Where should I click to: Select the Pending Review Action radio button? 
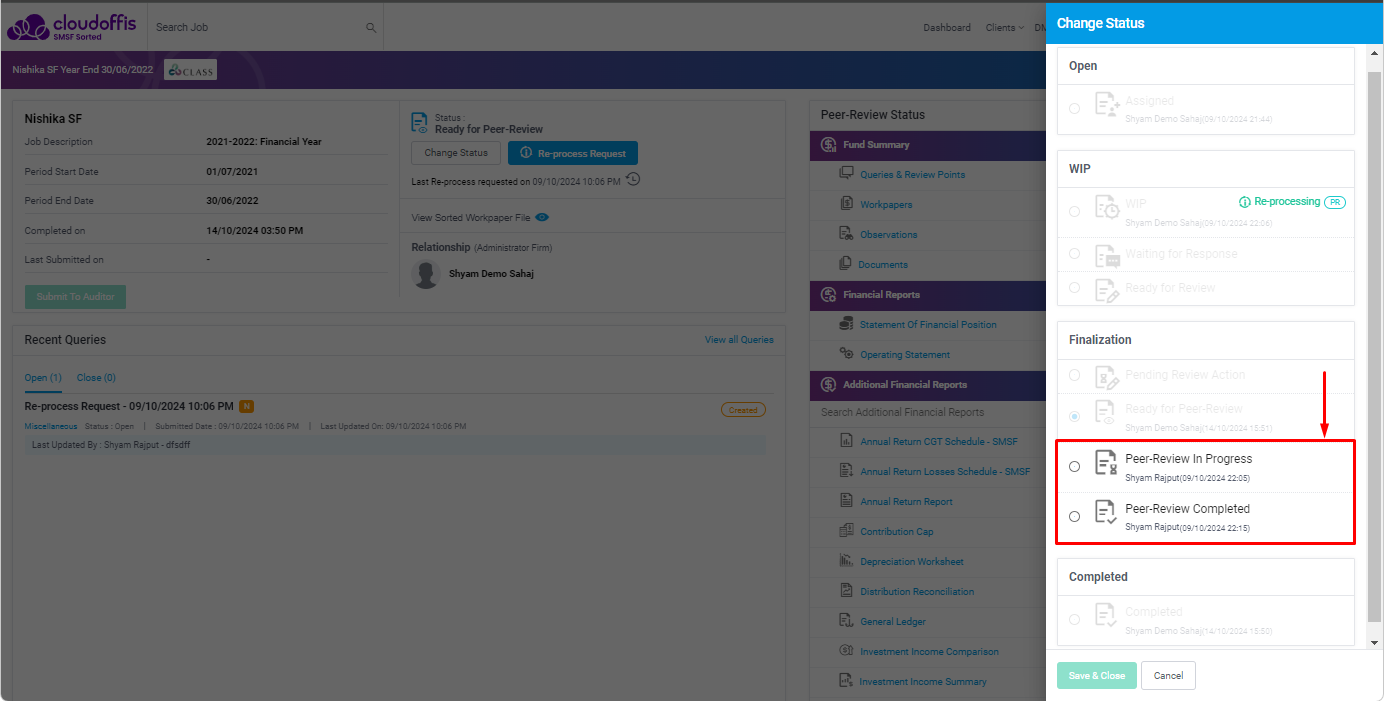[x=1074, y=375]
